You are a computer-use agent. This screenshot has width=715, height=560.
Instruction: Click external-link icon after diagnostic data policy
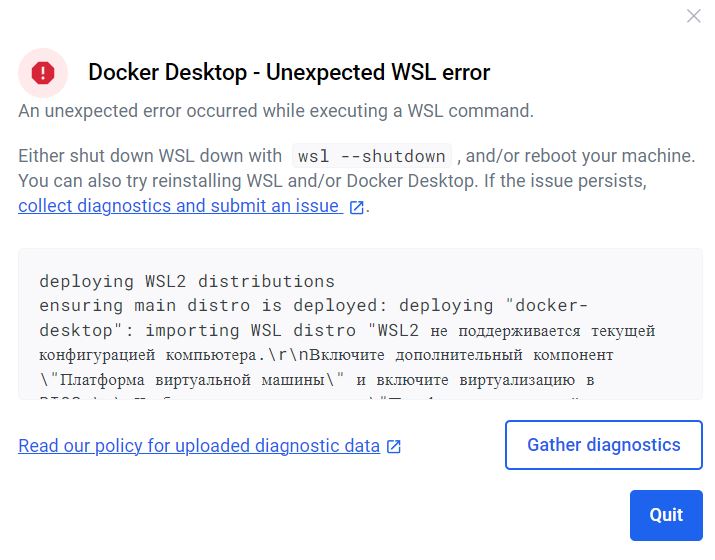click(394, 447)
